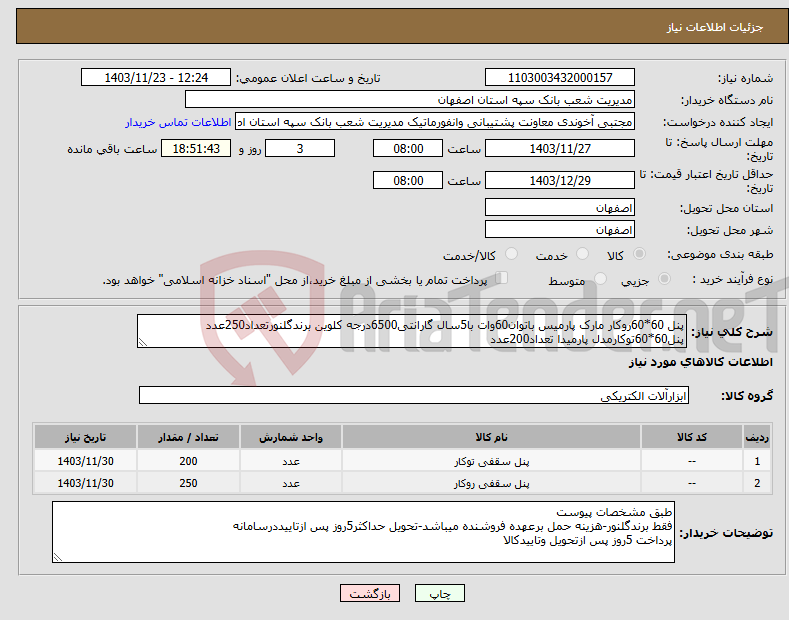
Task: Click the ردیف column header
Action: tap(757, 437)
